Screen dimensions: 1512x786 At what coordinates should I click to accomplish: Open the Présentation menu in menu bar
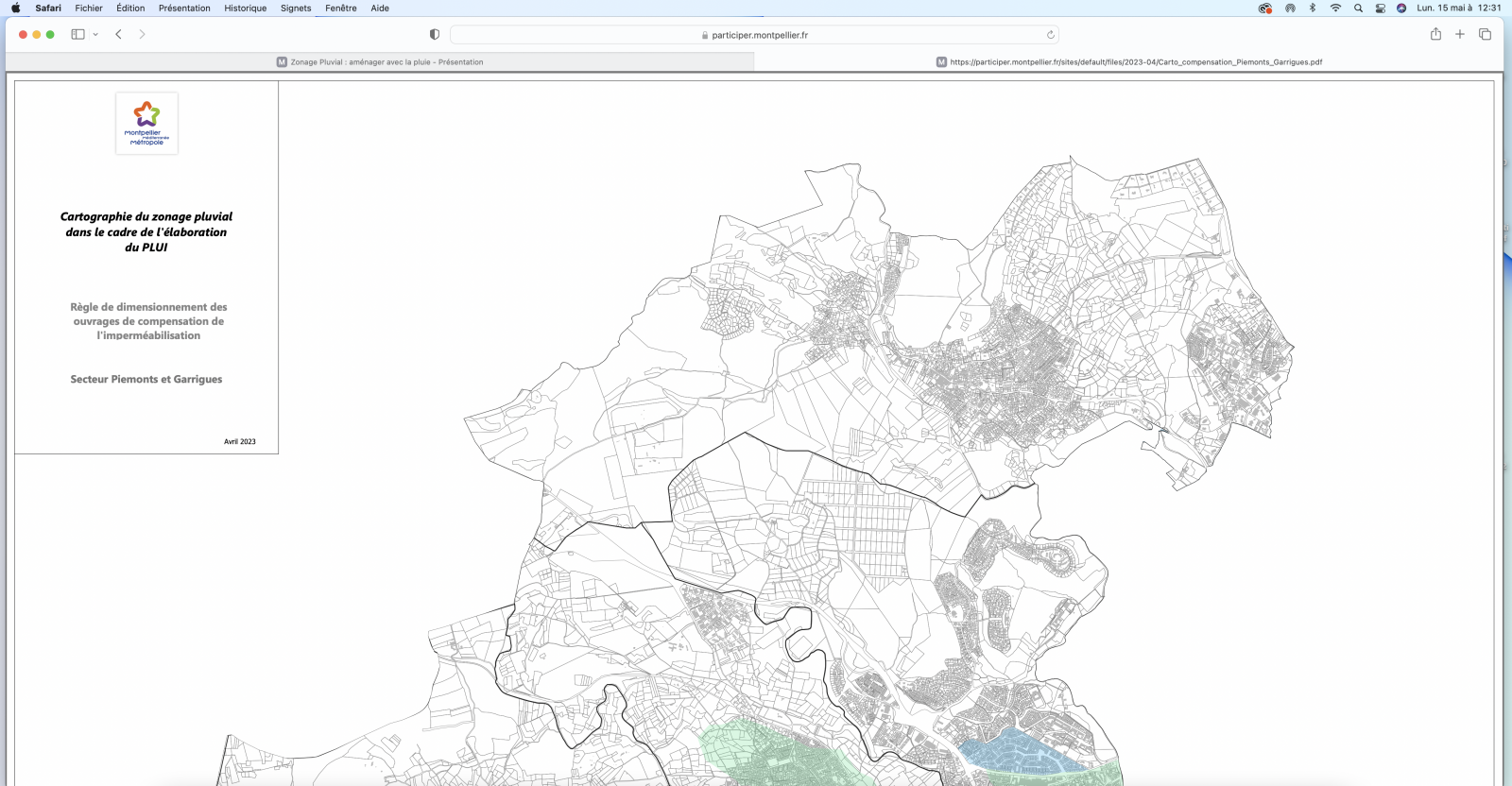pyautogui.click(x=184, y=8)
